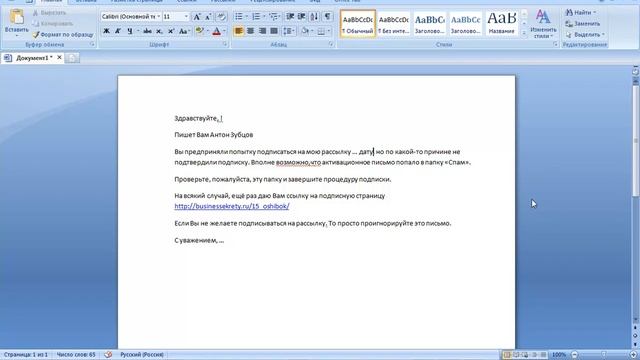Align text right
Screen dimensions: 640x360
coord(262,31)
